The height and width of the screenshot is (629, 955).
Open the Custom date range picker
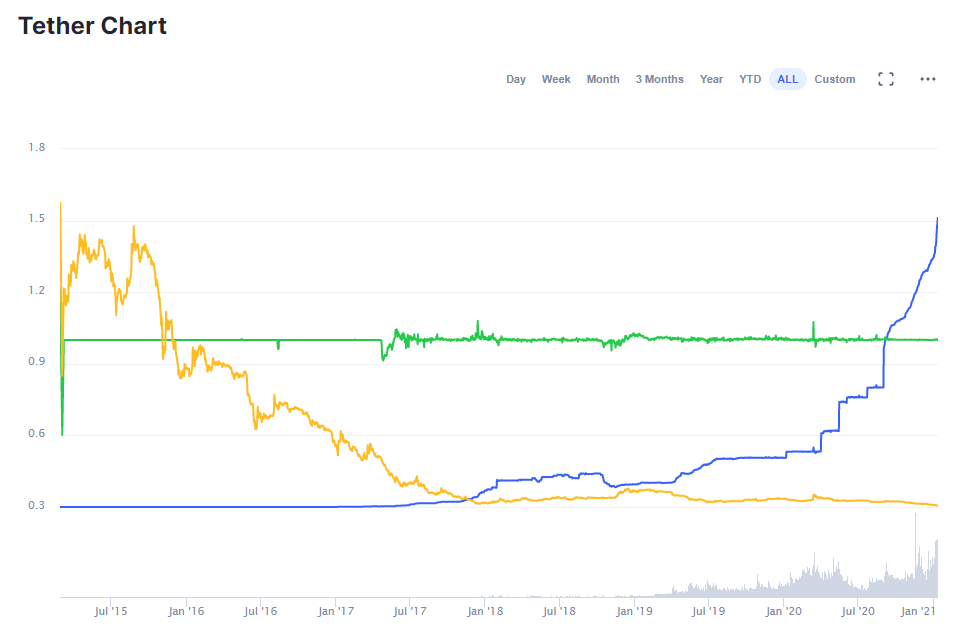tap(834, 79)
